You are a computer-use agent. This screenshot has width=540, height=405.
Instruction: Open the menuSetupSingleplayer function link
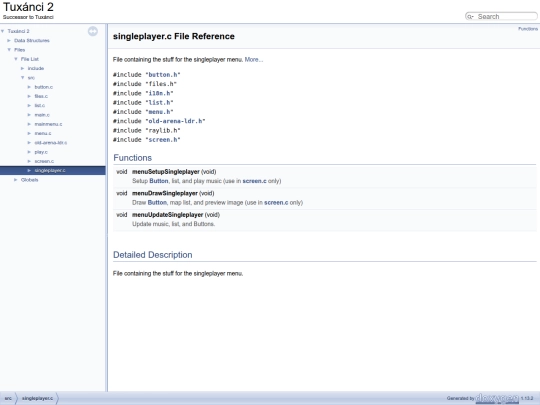tap(166, 172)
